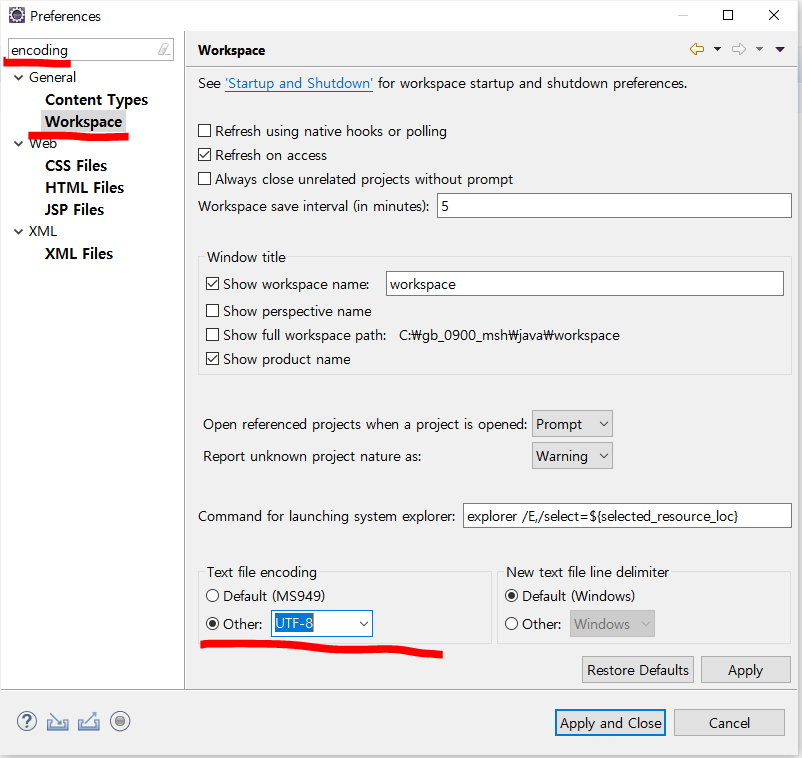Open the UTF-8 encoding combo box

click(x=322, y=623)
